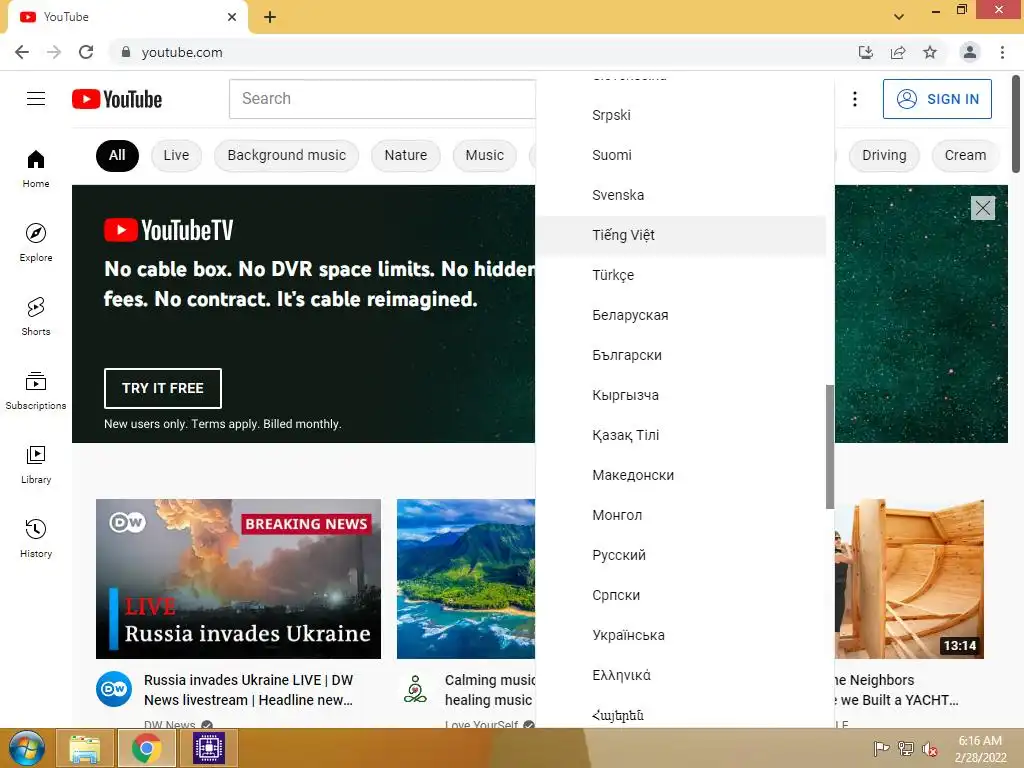Screen dimensions: 1024x768
Task: Open History in the sidebar
Action: coord(36,538)
